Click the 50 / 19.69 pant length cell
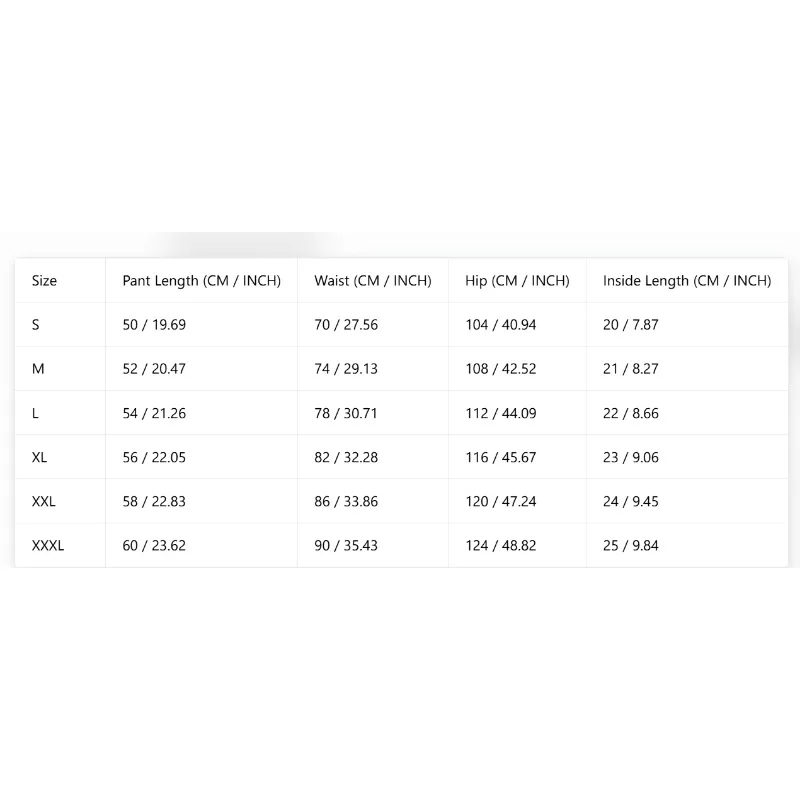 154,325
